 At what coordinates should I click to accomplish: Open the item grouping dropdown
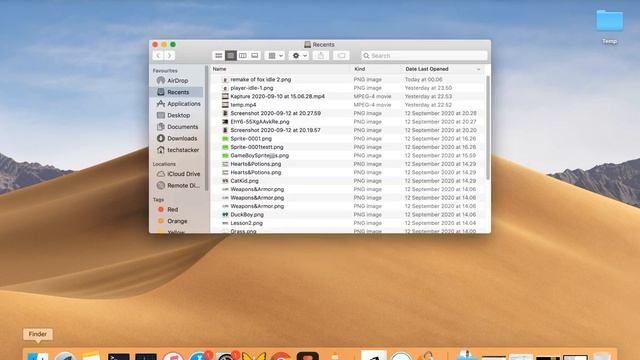pos(275,56)
